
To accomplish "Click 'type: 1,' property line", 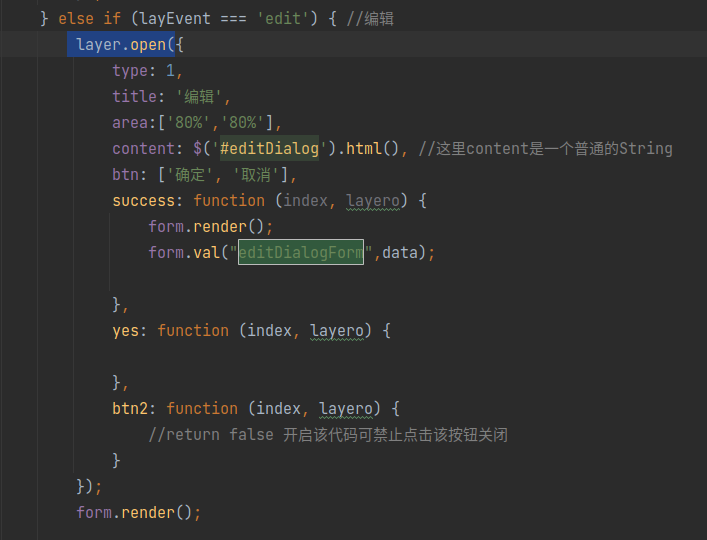I will pos(147,71).
